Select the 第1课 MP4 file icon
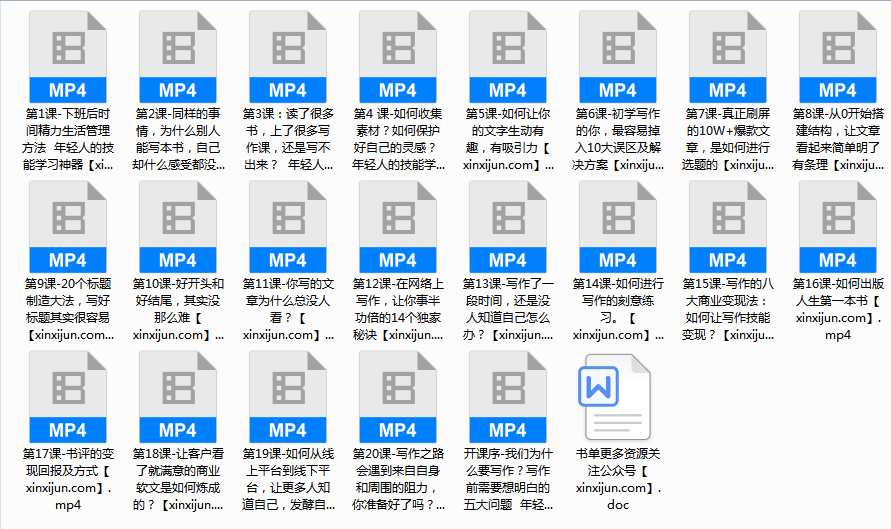The image size is (891, 529). pyautogui.click(x=68, y=57)
